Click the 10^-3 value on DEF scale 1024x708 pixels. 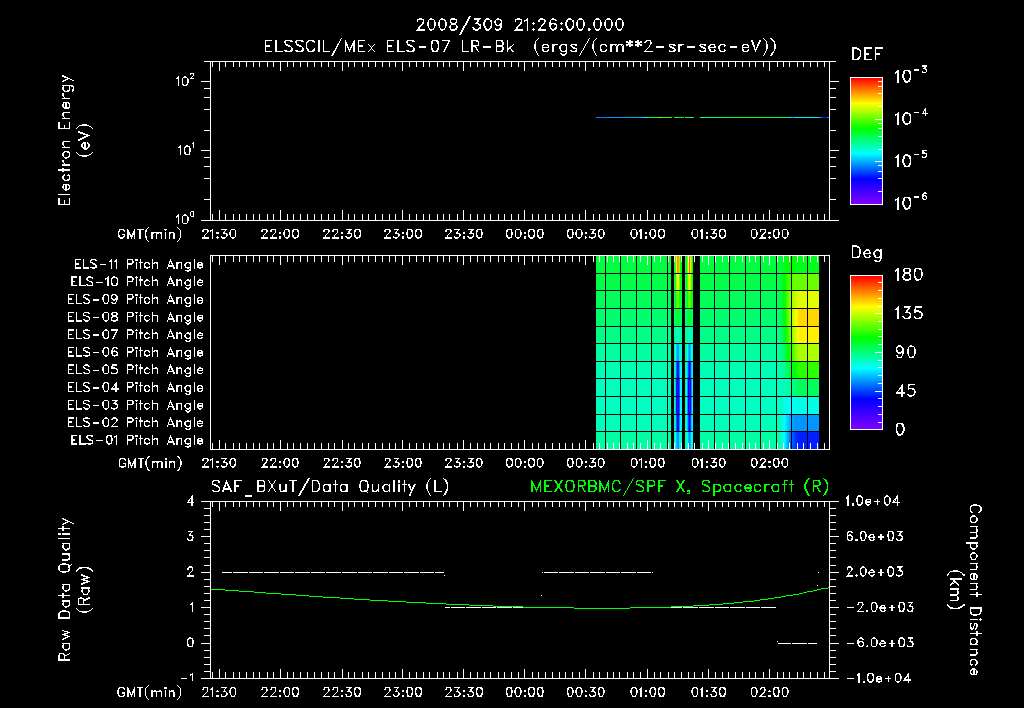[x=910, y=75]
